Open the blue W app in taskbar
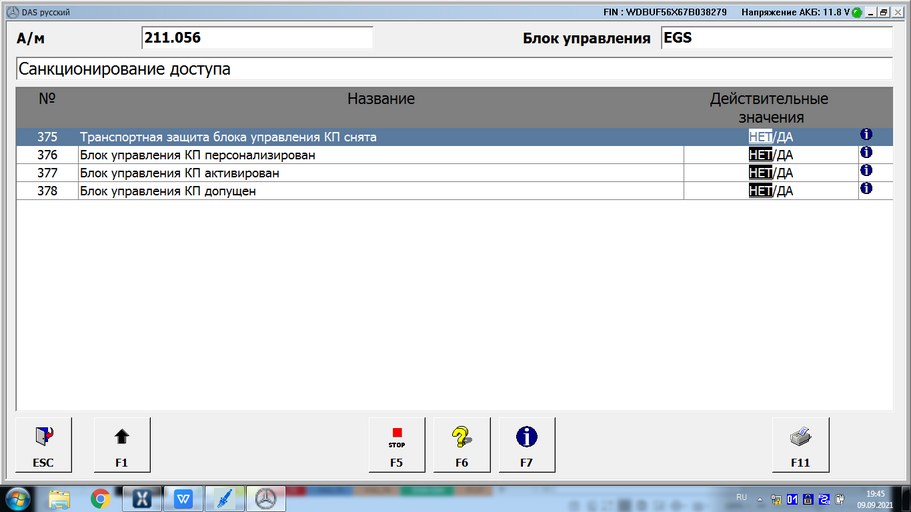 183,499
